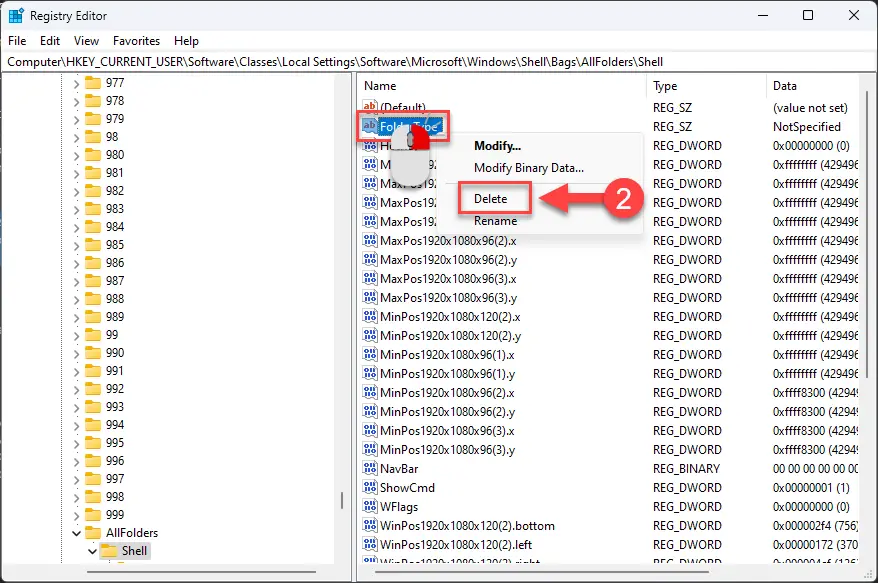Open the View menu
Viewport: 878px width, 583px height.
[x=86, y=41]
